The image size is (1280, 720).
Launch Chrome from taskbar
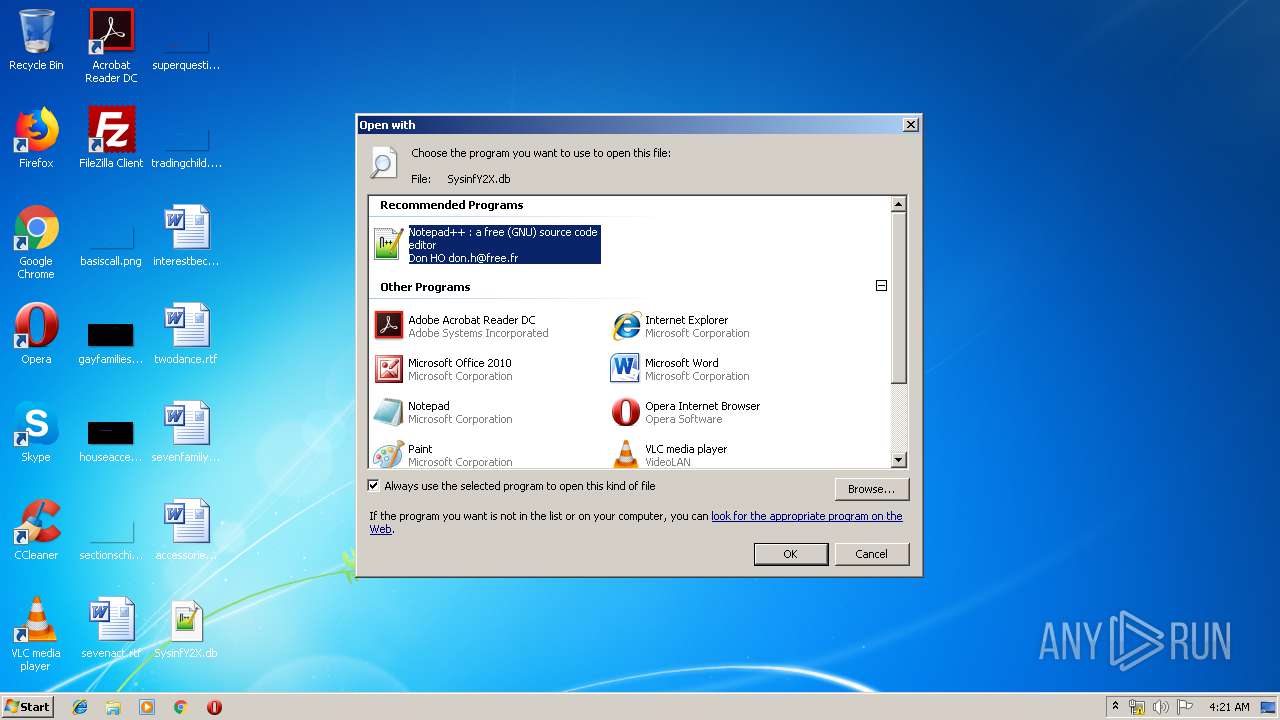click(x=181, y=707)
